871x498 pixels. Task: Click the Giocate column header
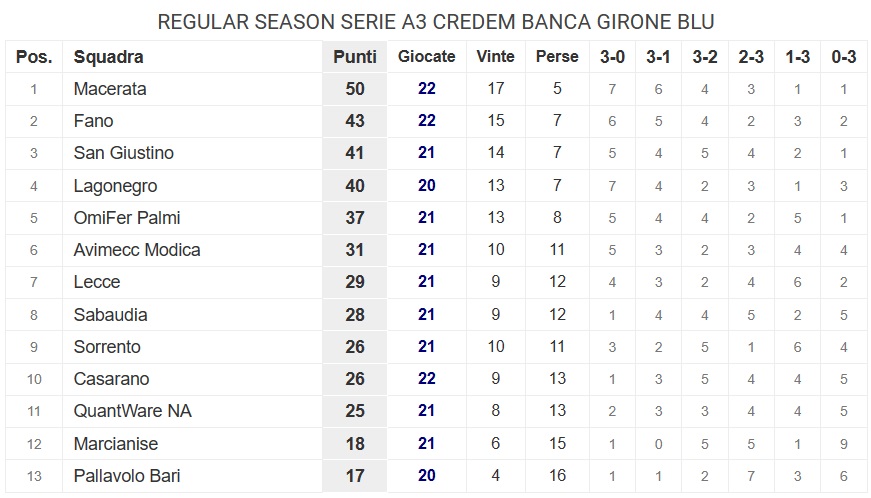click(x=426, y=57)
